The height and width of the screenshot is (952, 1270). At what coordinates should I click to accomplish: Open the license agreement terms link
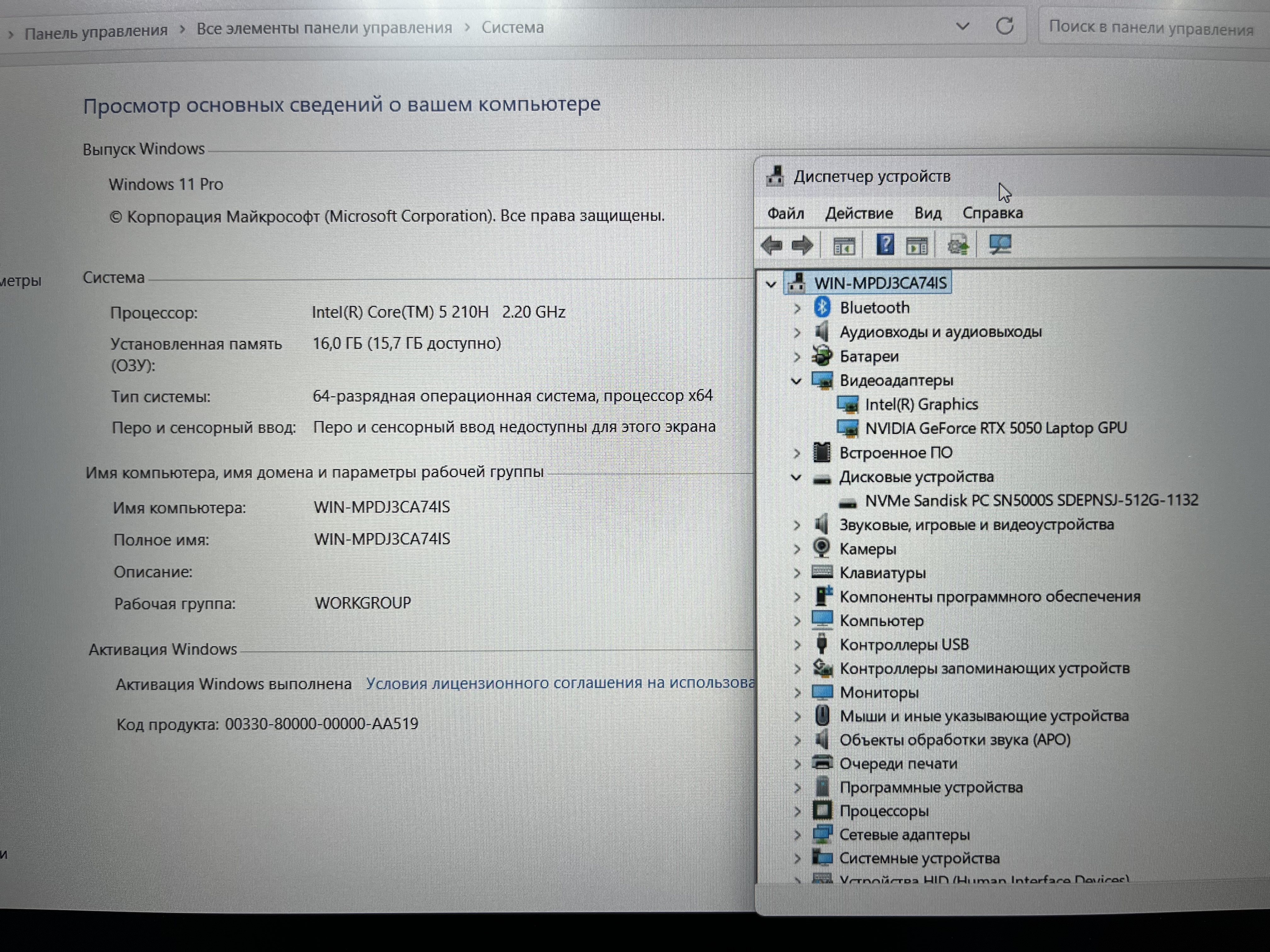(x=560, y=683)
